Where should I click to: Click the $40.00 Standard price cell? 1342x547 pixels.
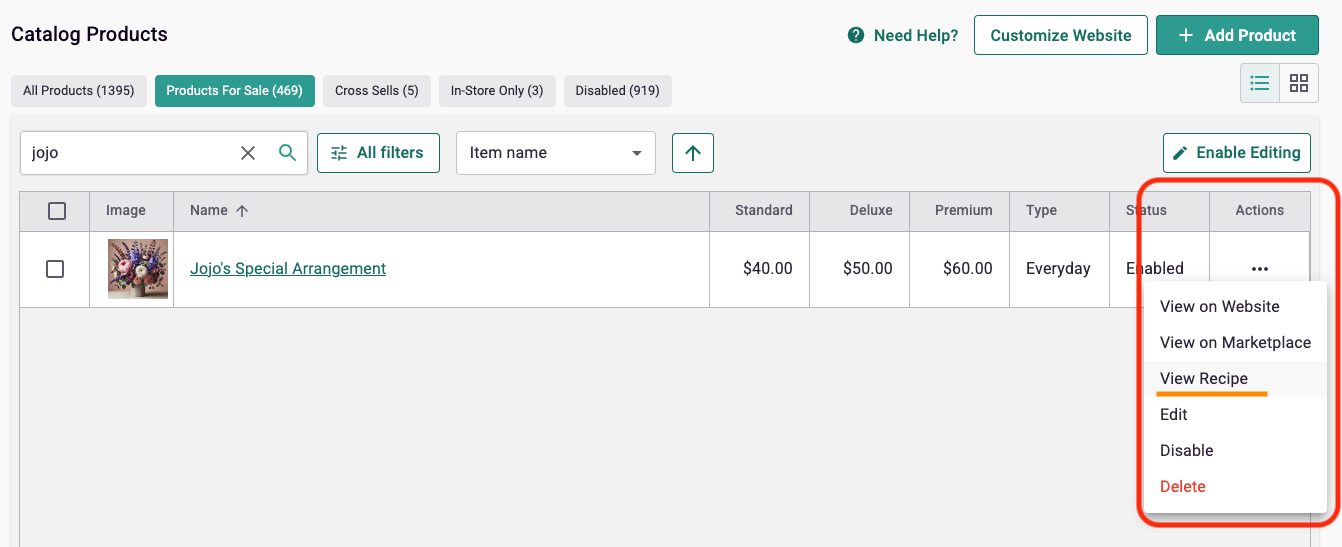click(759, 269)
